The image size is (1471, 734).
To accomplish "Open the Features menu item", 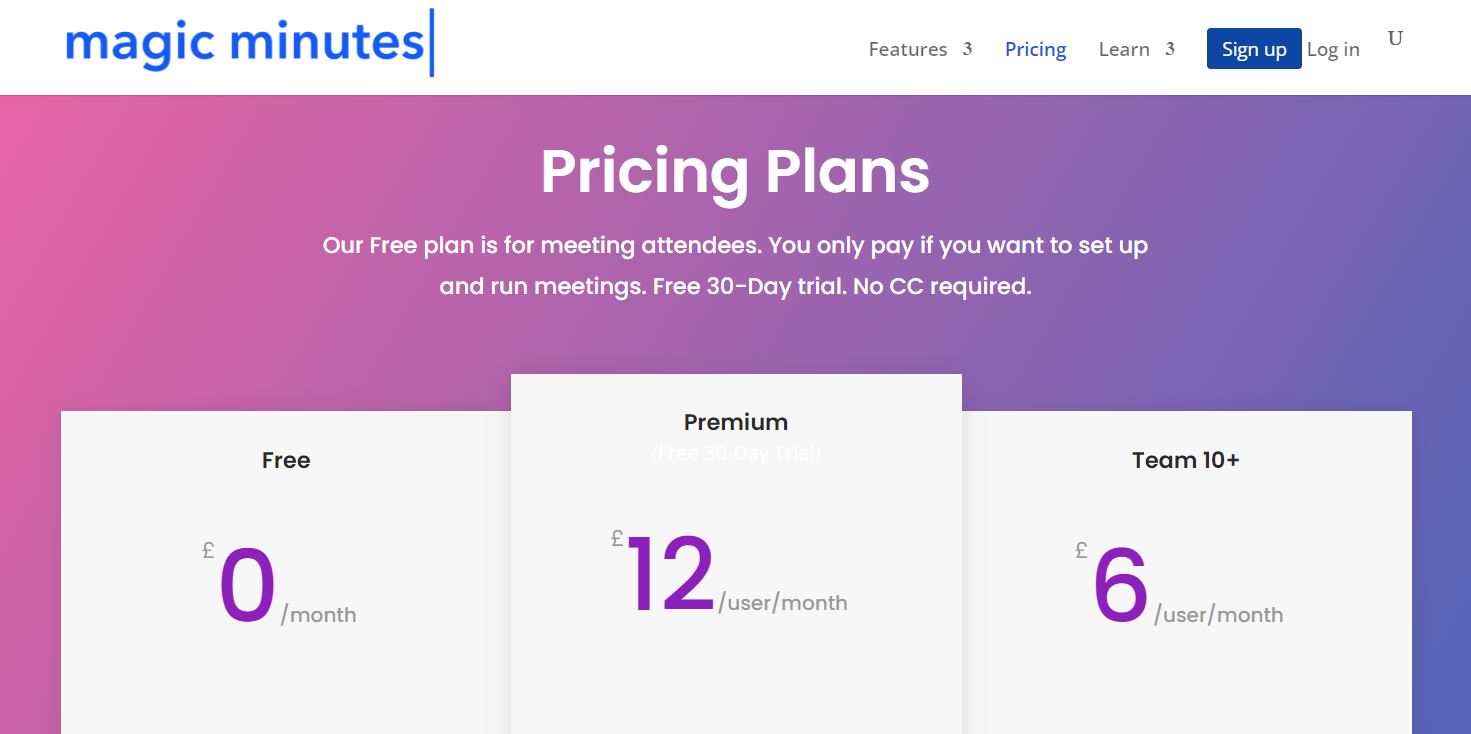I will (907, 49).
